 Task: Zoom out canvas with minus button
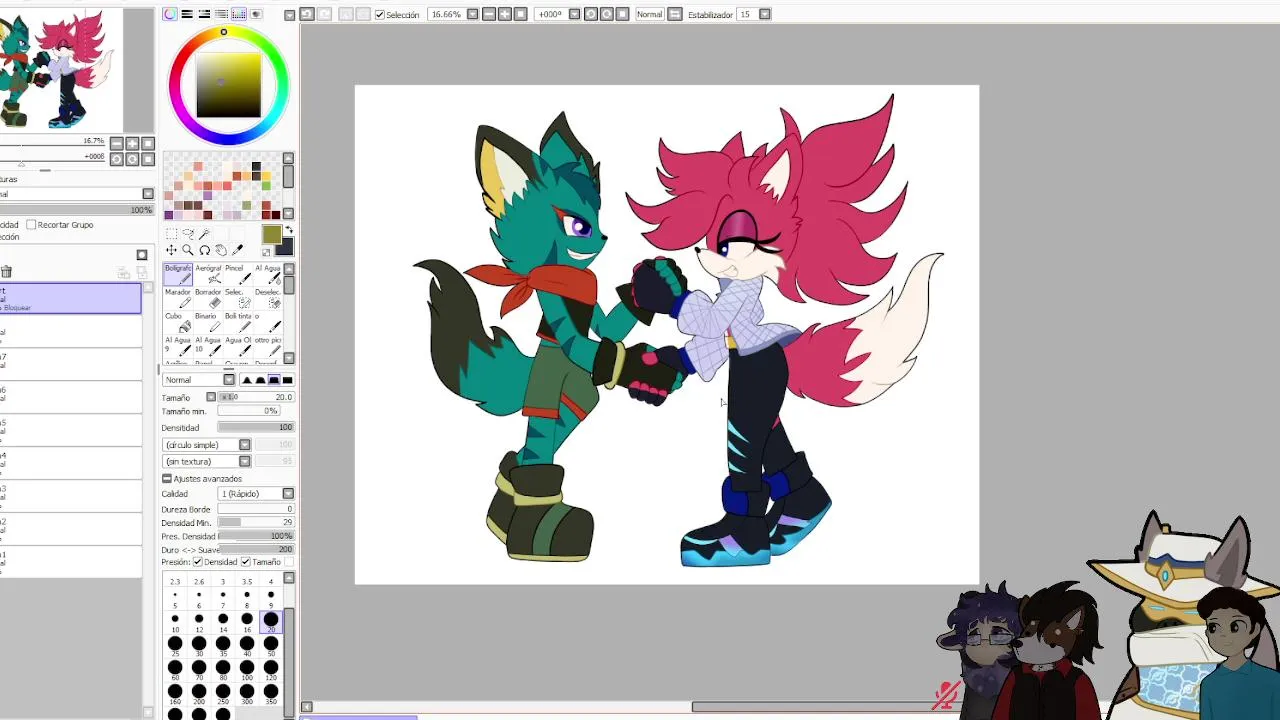[x=488, y=14]
